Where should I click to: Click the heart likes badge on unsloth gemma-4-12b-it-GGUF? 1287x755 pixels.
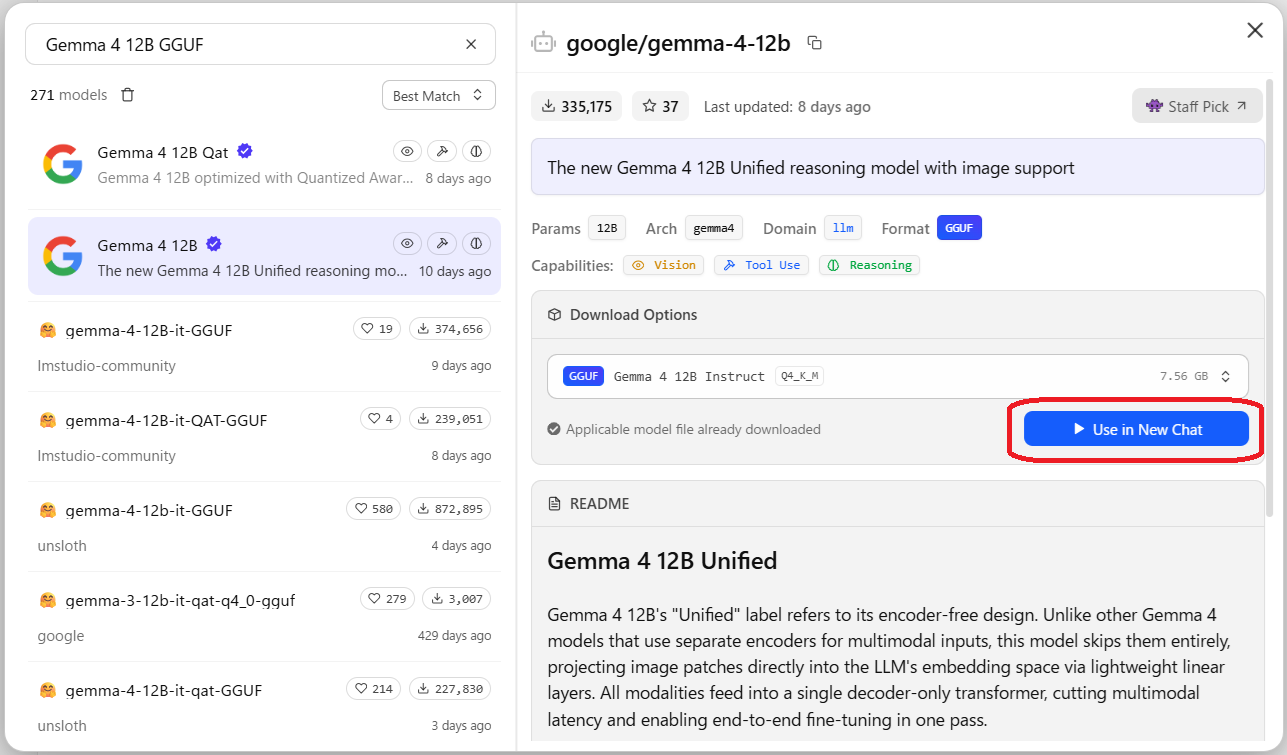(x=373, y=509)
